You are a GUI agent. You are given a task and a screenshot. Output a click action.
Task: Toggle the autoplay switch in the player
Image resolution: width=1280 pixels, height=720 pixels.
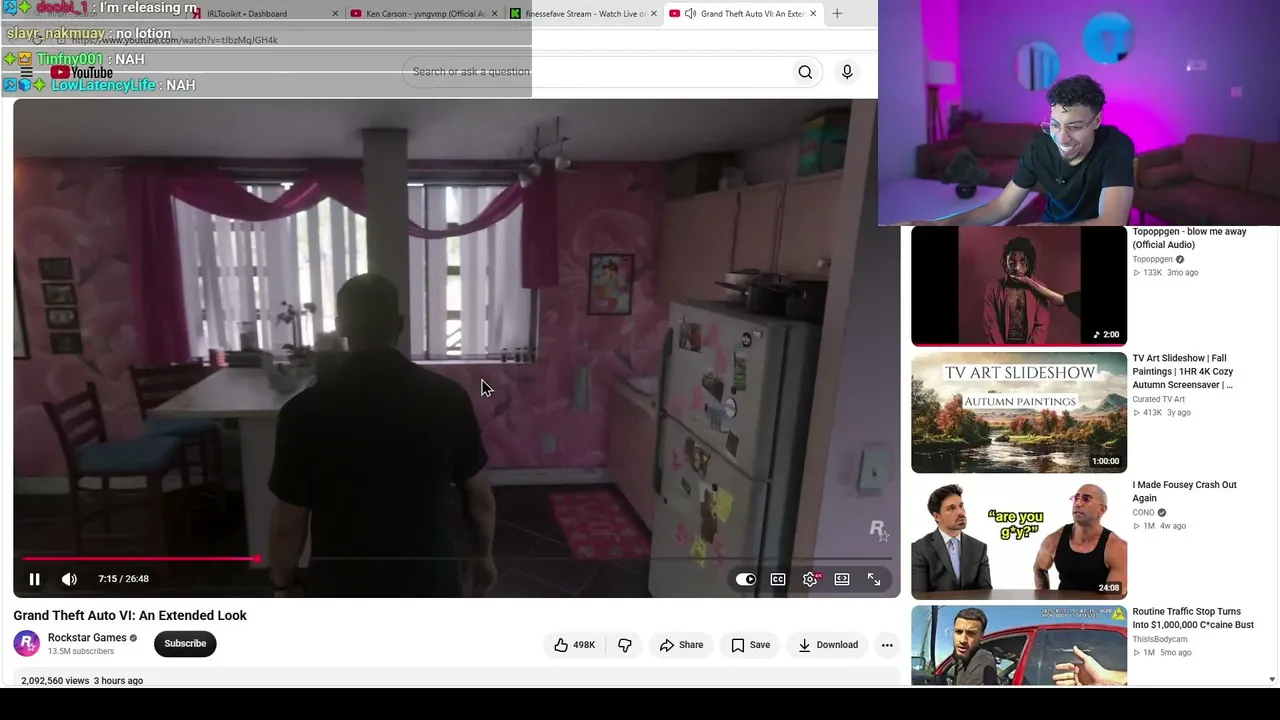pyautogui.click(x=746, y=579)
